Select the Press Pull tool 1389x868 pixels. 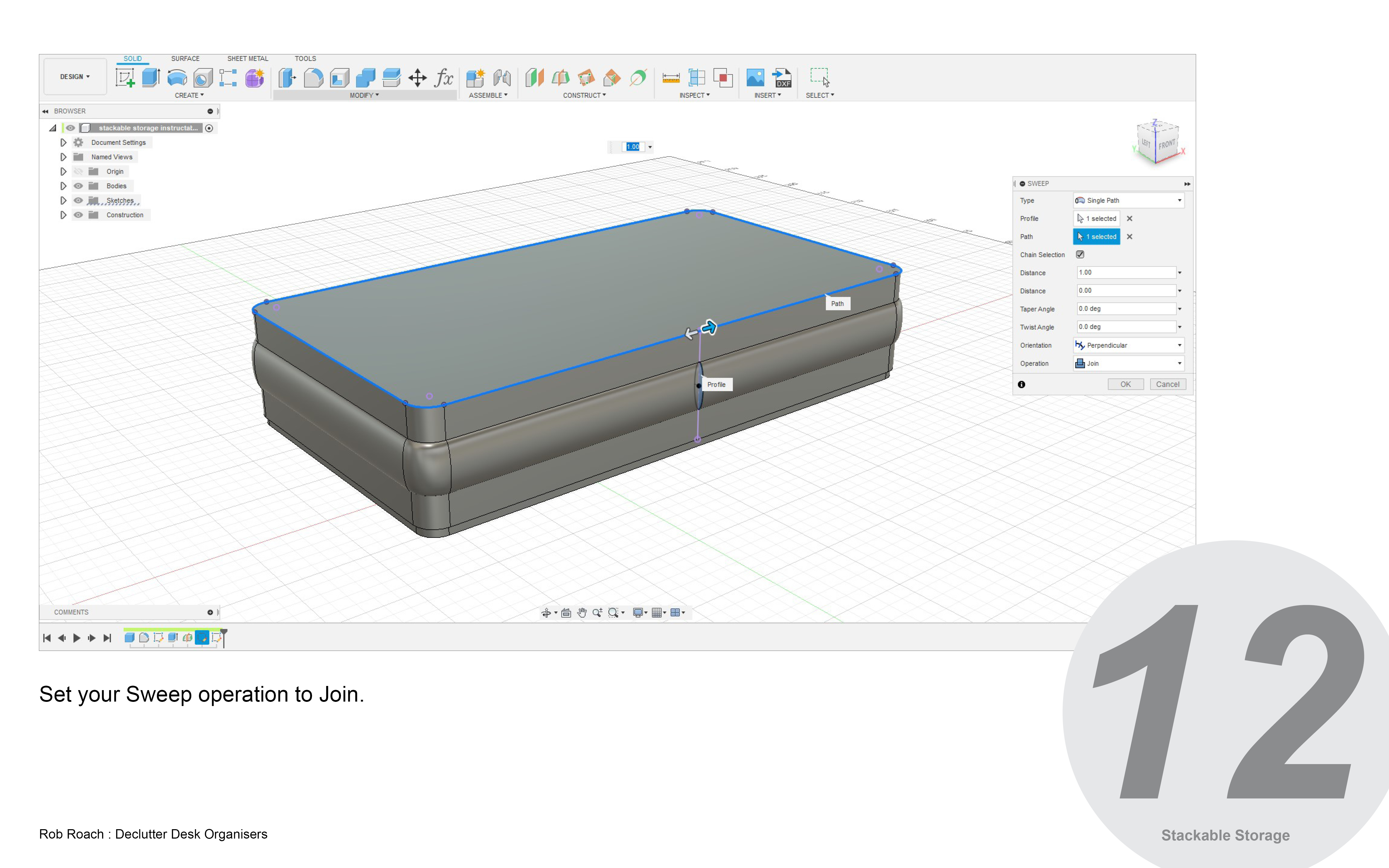click(x=287, y=78)
